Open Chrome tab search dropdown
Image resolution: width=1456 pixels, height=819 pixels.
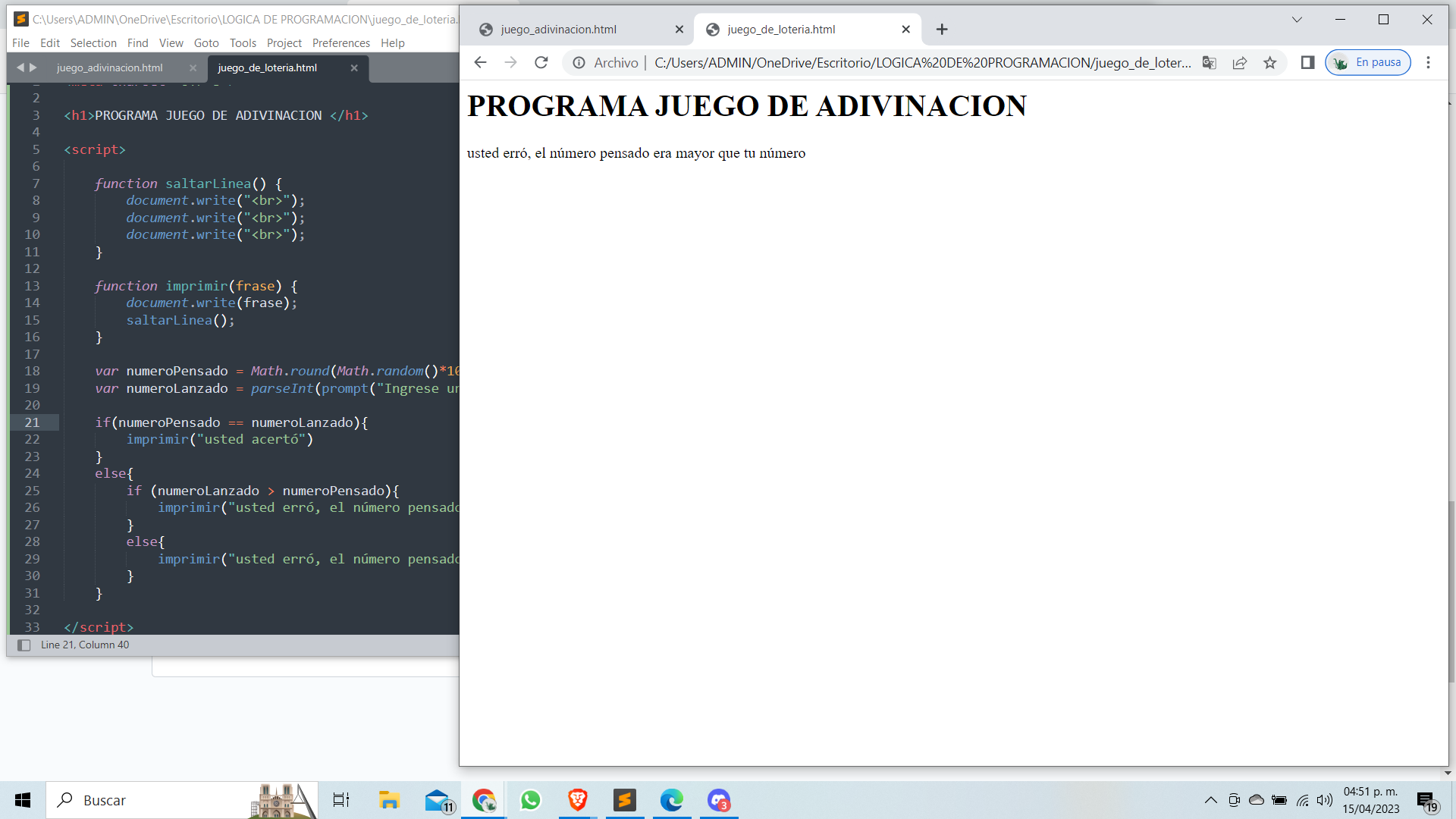1297,20
